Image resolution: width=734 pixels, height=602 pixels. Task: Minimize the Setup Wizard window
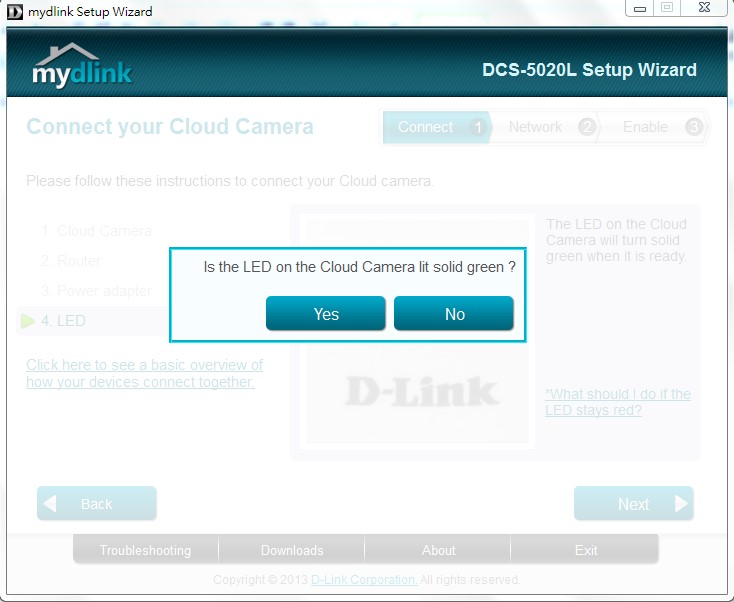pos(639,8)
